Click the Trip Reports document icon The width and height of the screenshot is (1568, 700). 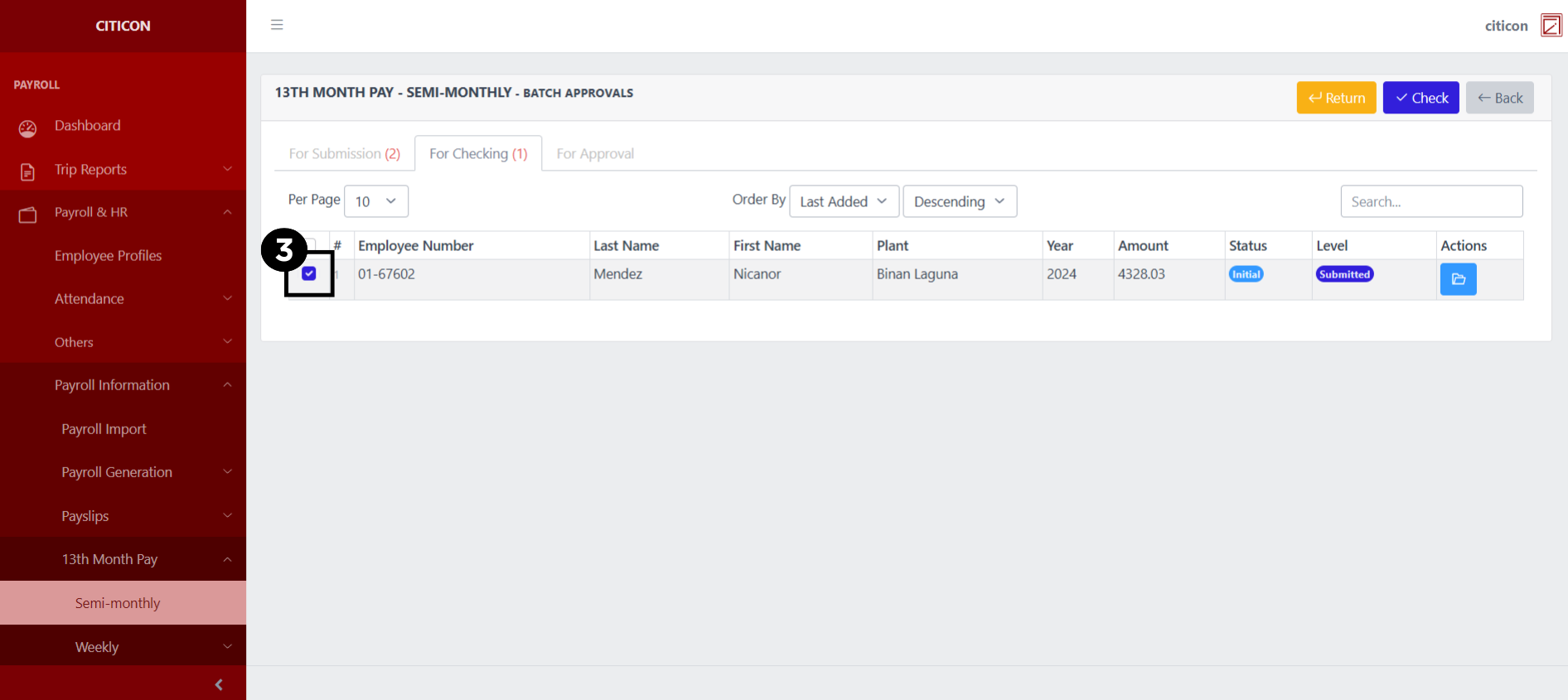pyautogui.click(x=27, y=171)
